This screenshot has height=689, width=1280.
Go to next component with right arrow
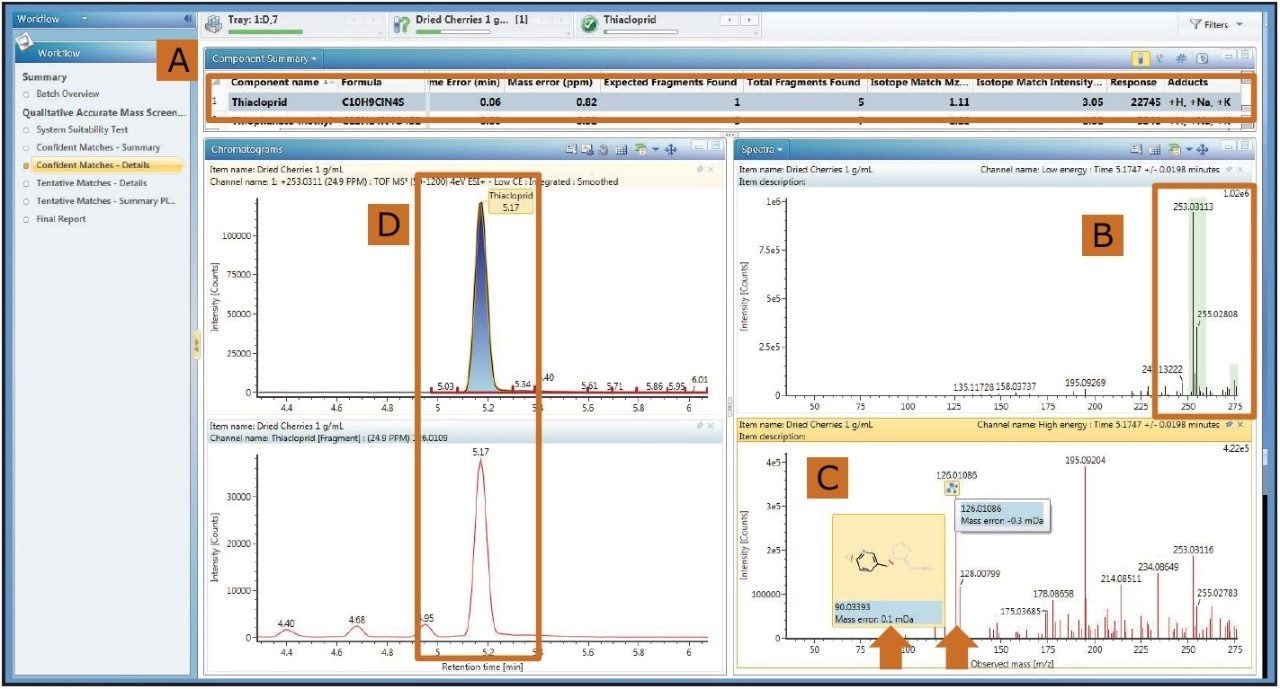tap(749, 20)
